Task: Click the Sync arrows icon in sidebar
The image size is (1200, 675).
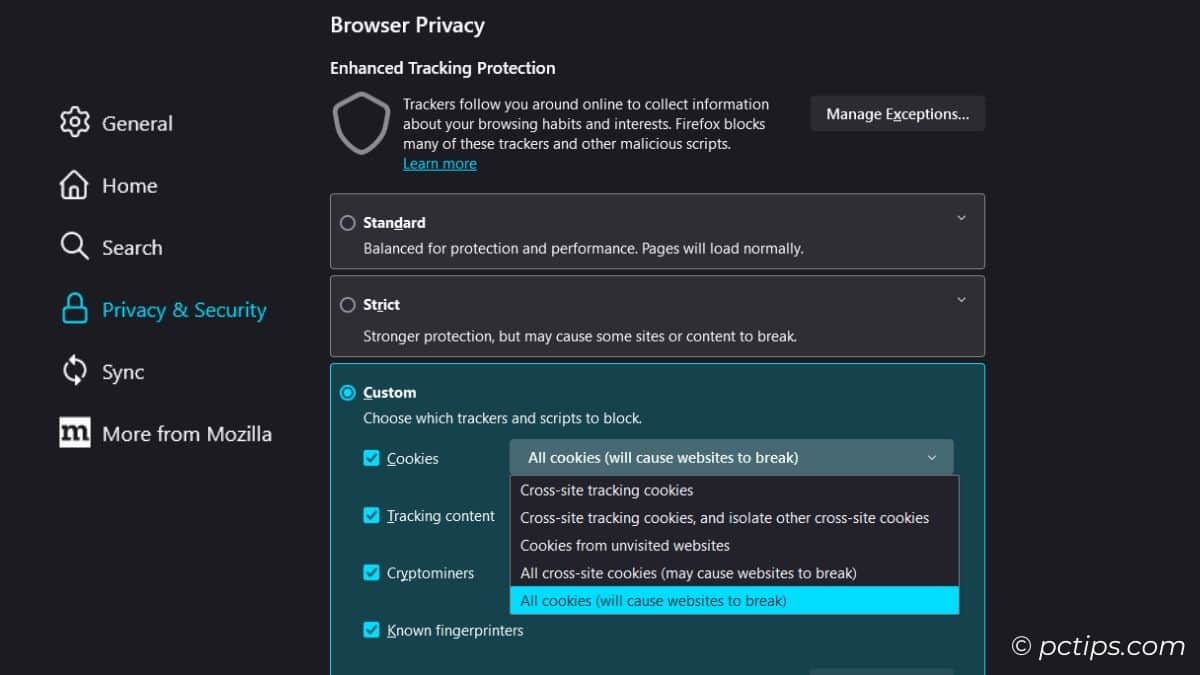Action: click(x=74, y=371)
